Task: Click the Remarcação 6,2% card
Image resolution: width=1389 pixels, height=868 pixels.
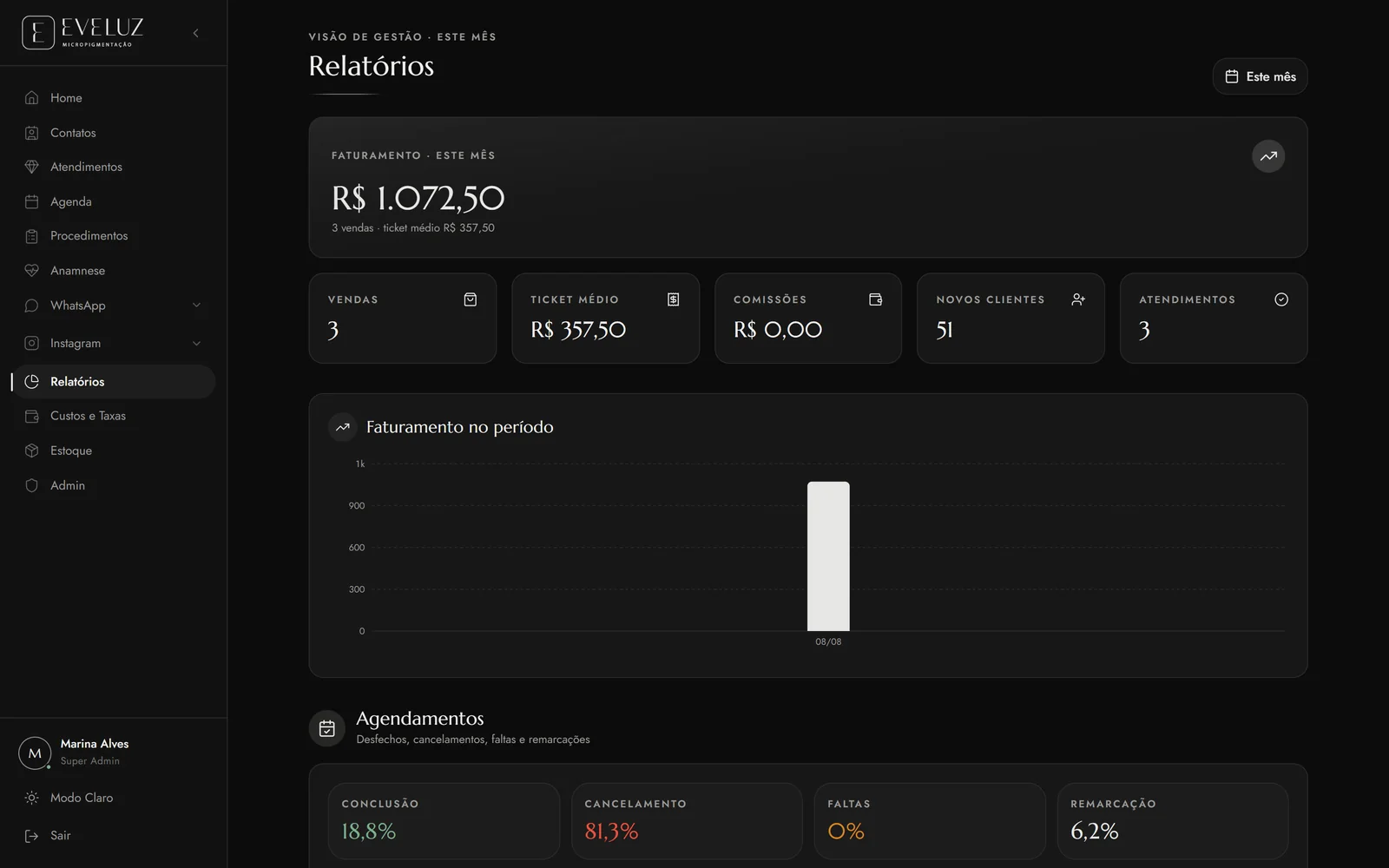Action: 1173,821
